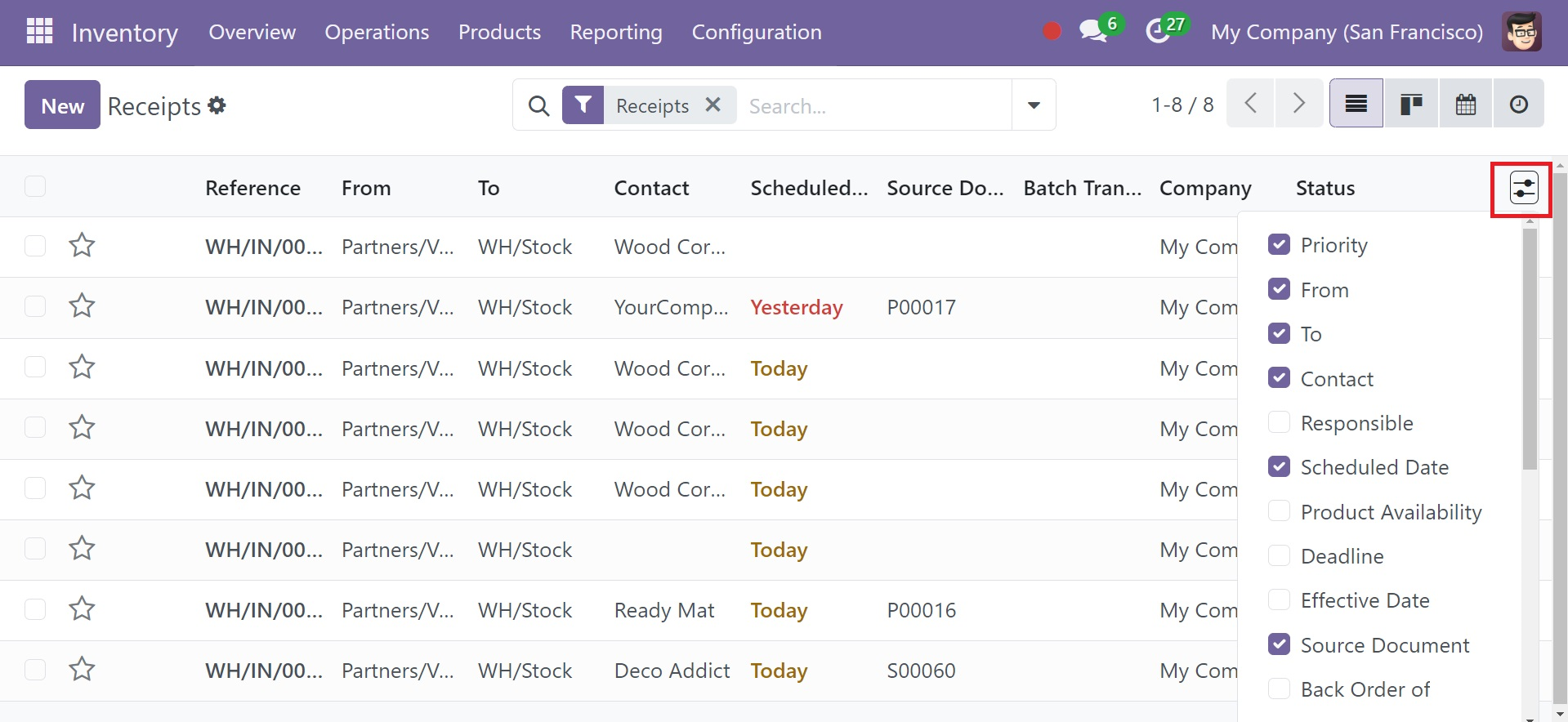Enable the Back Order of column
Image resolution: width=1568 pixels, height=722 pixels.
click(1279, 689)
